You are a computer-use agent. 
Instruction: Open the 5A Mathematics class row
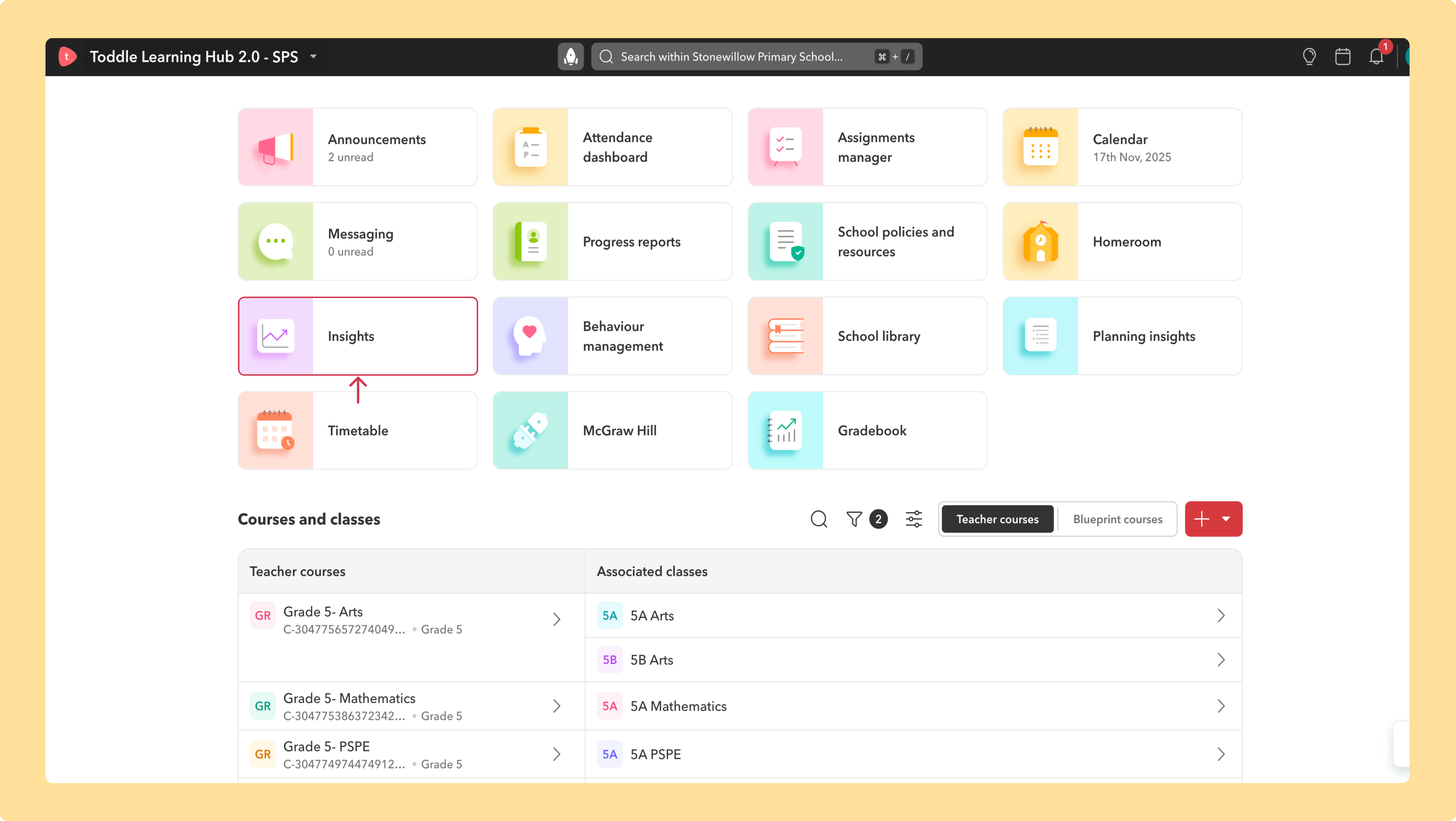pyautogui.click(x=913, y=706)
